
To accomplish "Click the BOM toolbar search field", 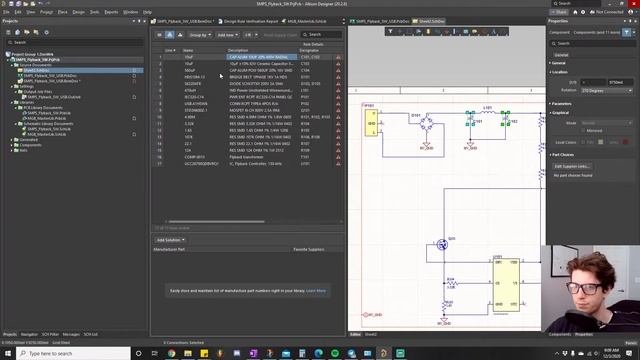I will pyautogui.click(x=321, y=35).
